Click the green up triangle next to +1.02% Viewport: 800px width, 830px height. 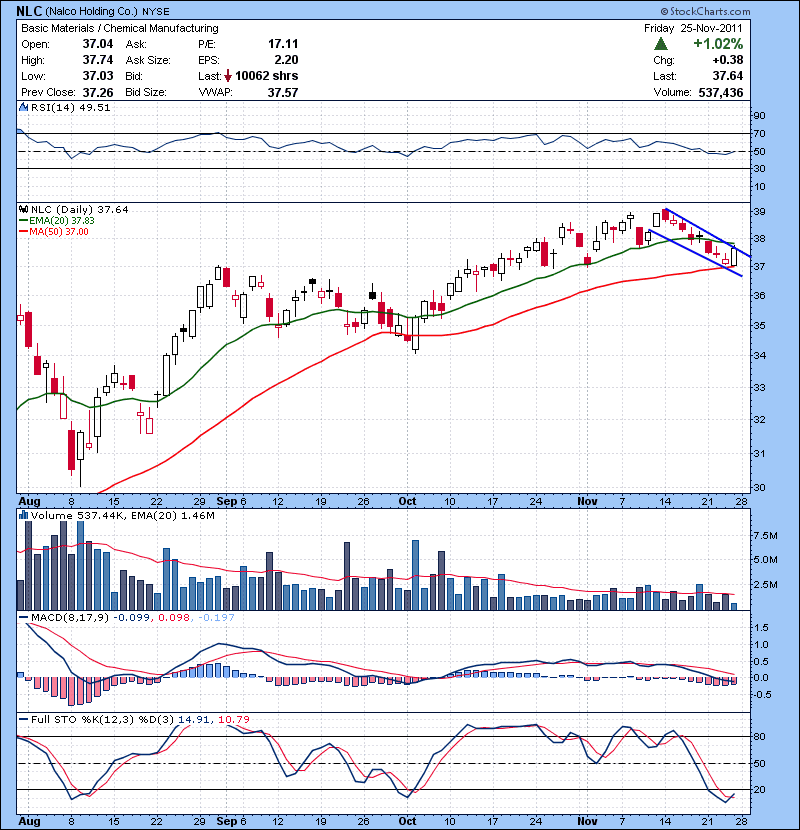661,44
